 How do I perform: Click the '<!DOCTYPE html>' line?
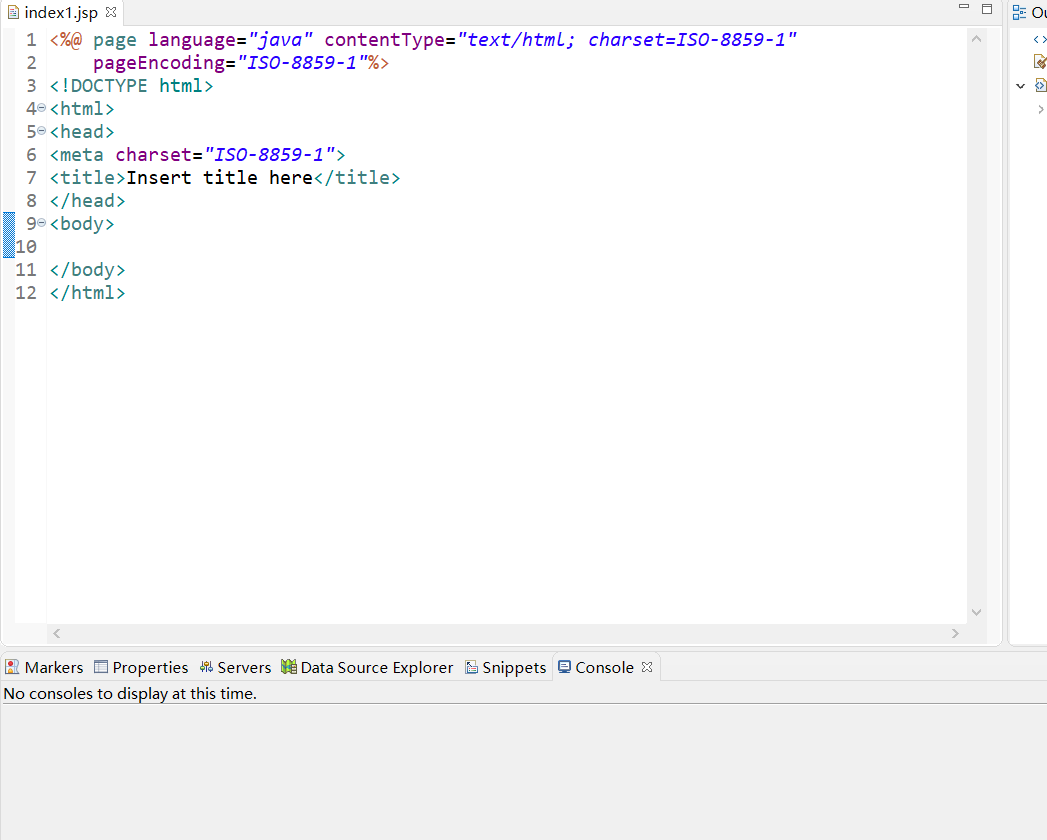coord(131,86)
